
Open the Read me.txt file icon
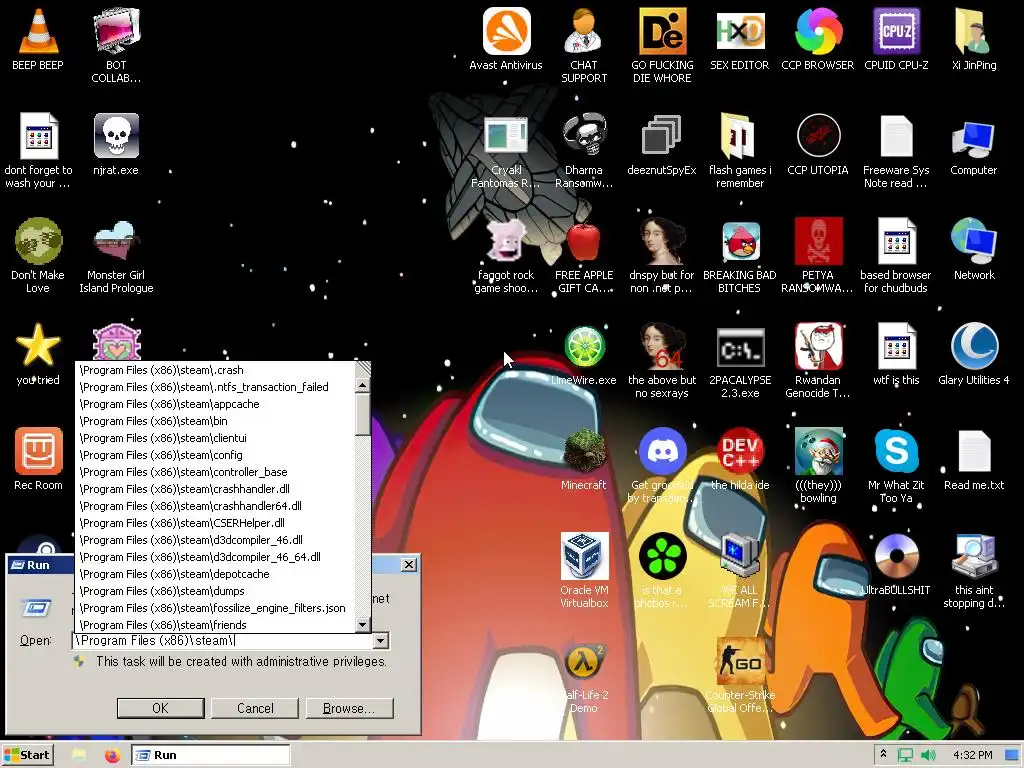[974, 451]
